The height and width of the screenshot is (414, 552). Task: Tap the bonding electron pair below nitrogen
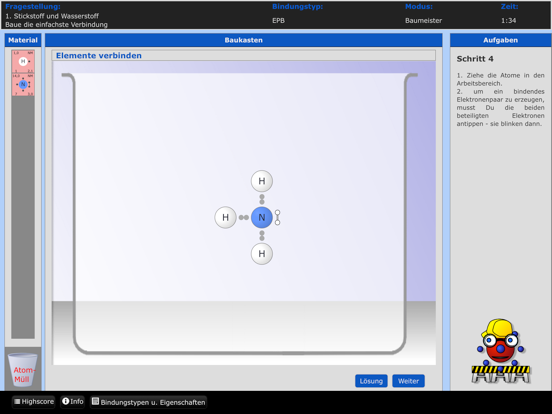pos(262,236)
